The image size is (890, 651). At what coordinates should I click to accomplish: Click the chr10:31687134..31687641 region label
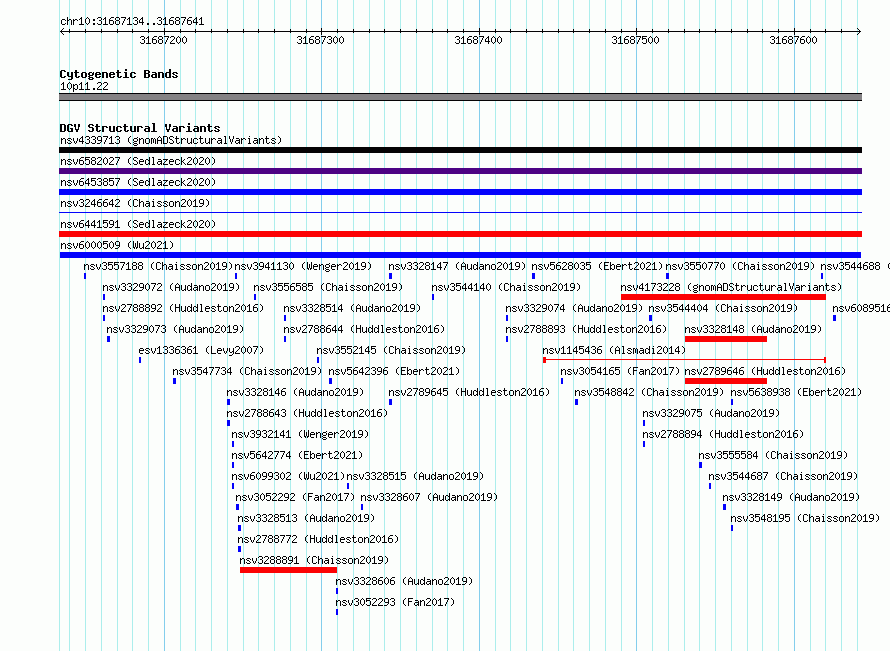pos(132,22)
